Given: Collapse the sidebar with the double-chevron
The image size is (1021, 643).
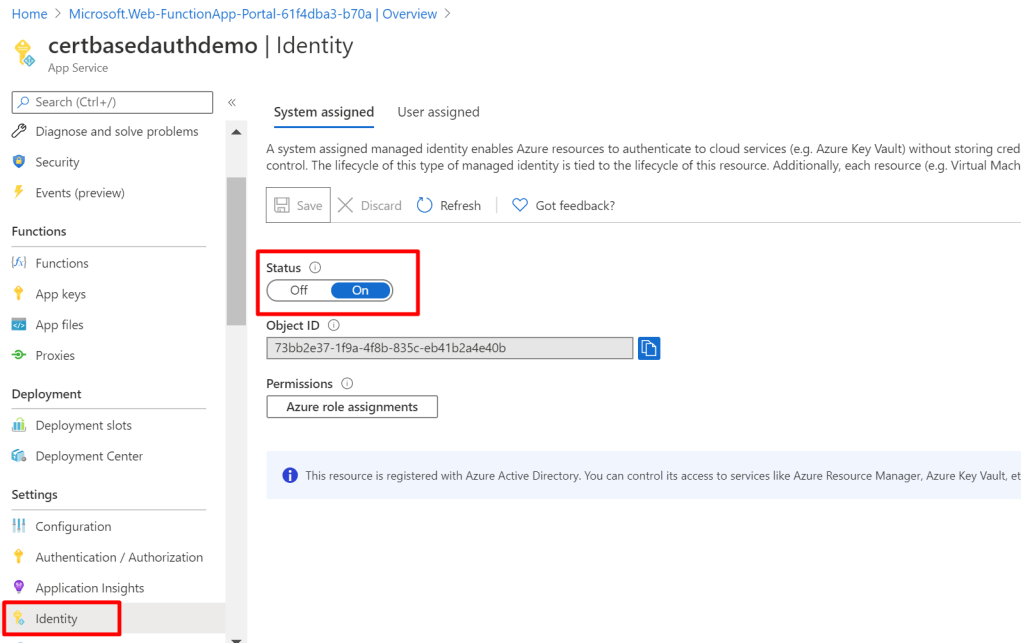Looking at the screenshot, I should tap(231, 102).
